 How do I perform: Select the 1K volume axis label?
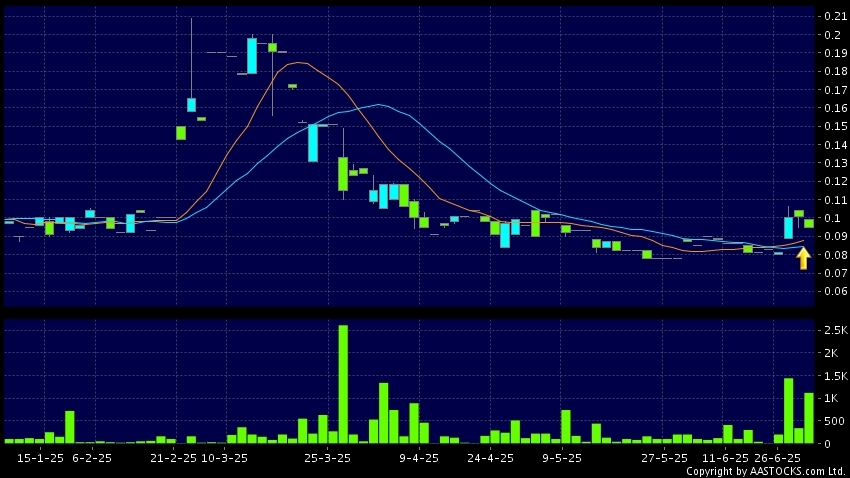tap(831, 398)
